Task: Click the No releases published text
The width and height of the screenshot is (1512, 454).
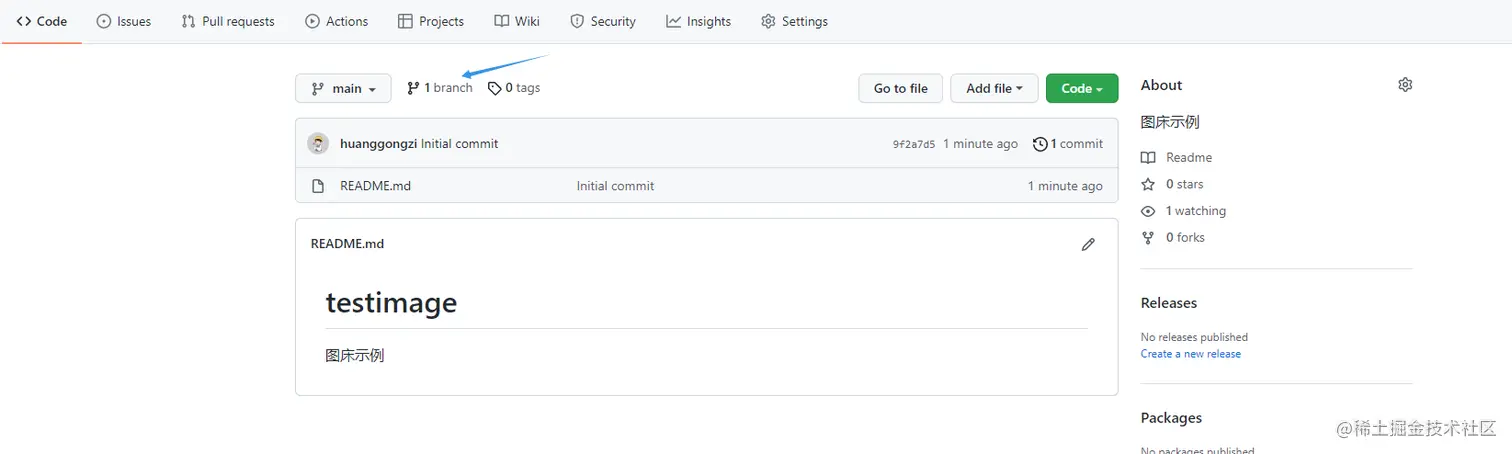Action: point(1194,337)
